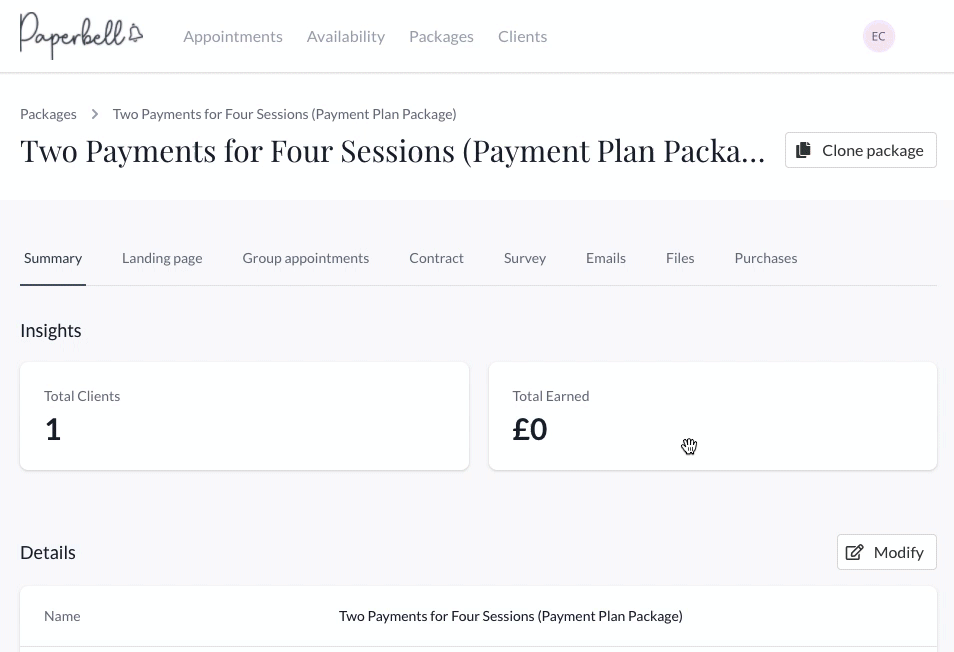This screenshot has width=954, height=652.
Task: Open Appointments in top navigation
Action: [x=233, y=36]
